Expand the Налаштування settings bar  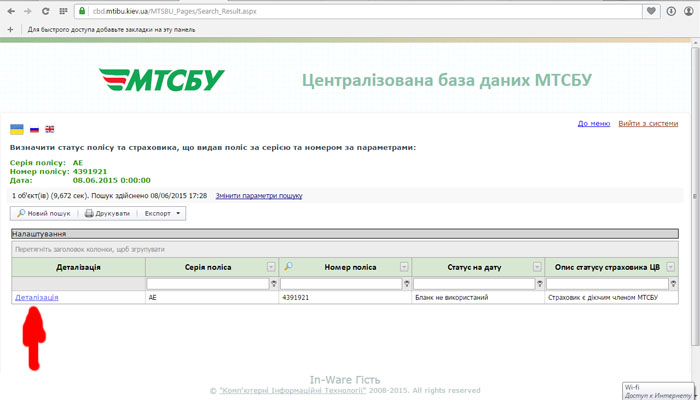pos(345,233)
